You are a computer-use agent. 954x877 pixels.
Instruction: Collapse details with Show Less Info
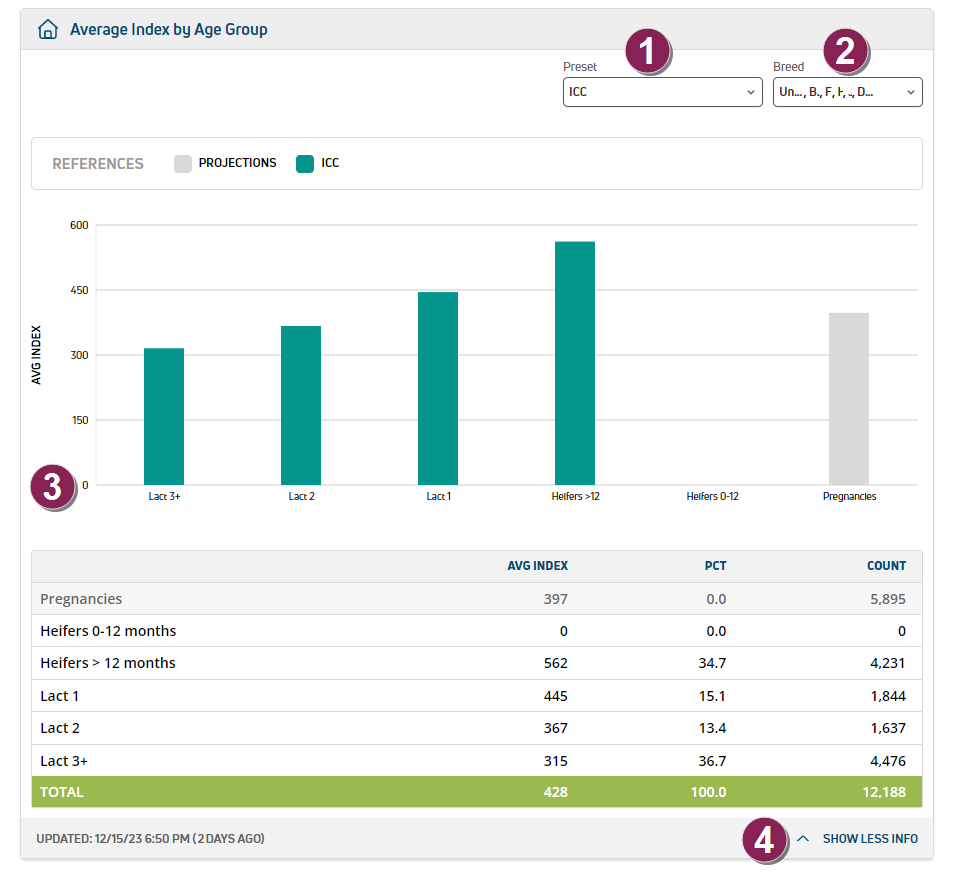click(869, 839)
